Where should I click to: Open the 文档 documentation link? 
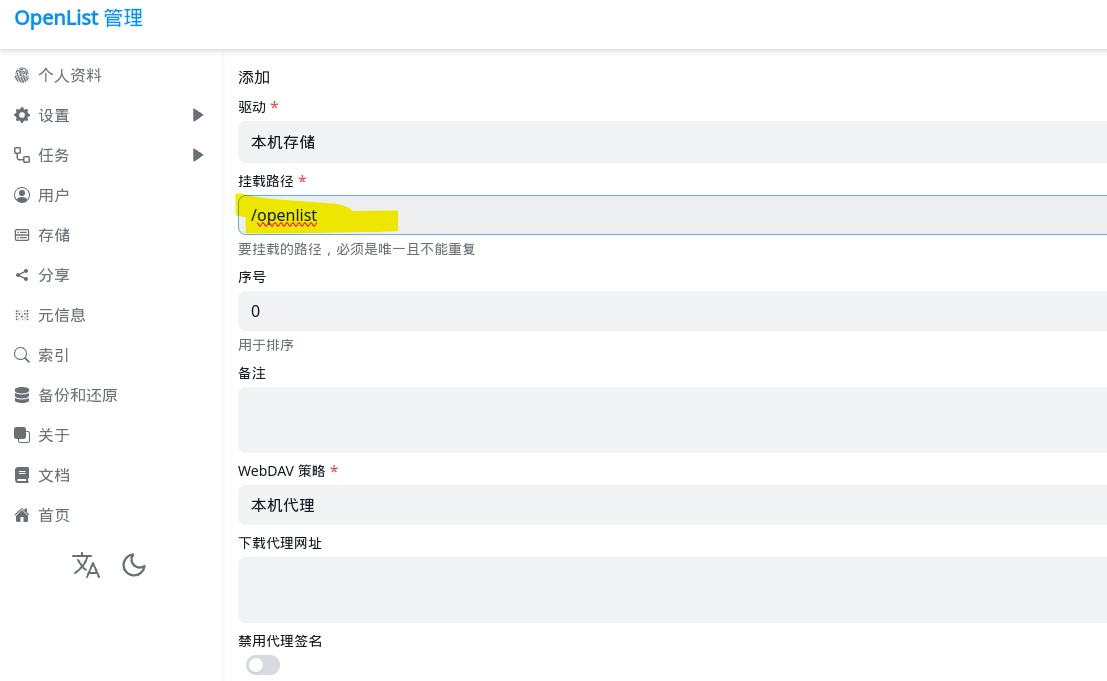[54, 475]
